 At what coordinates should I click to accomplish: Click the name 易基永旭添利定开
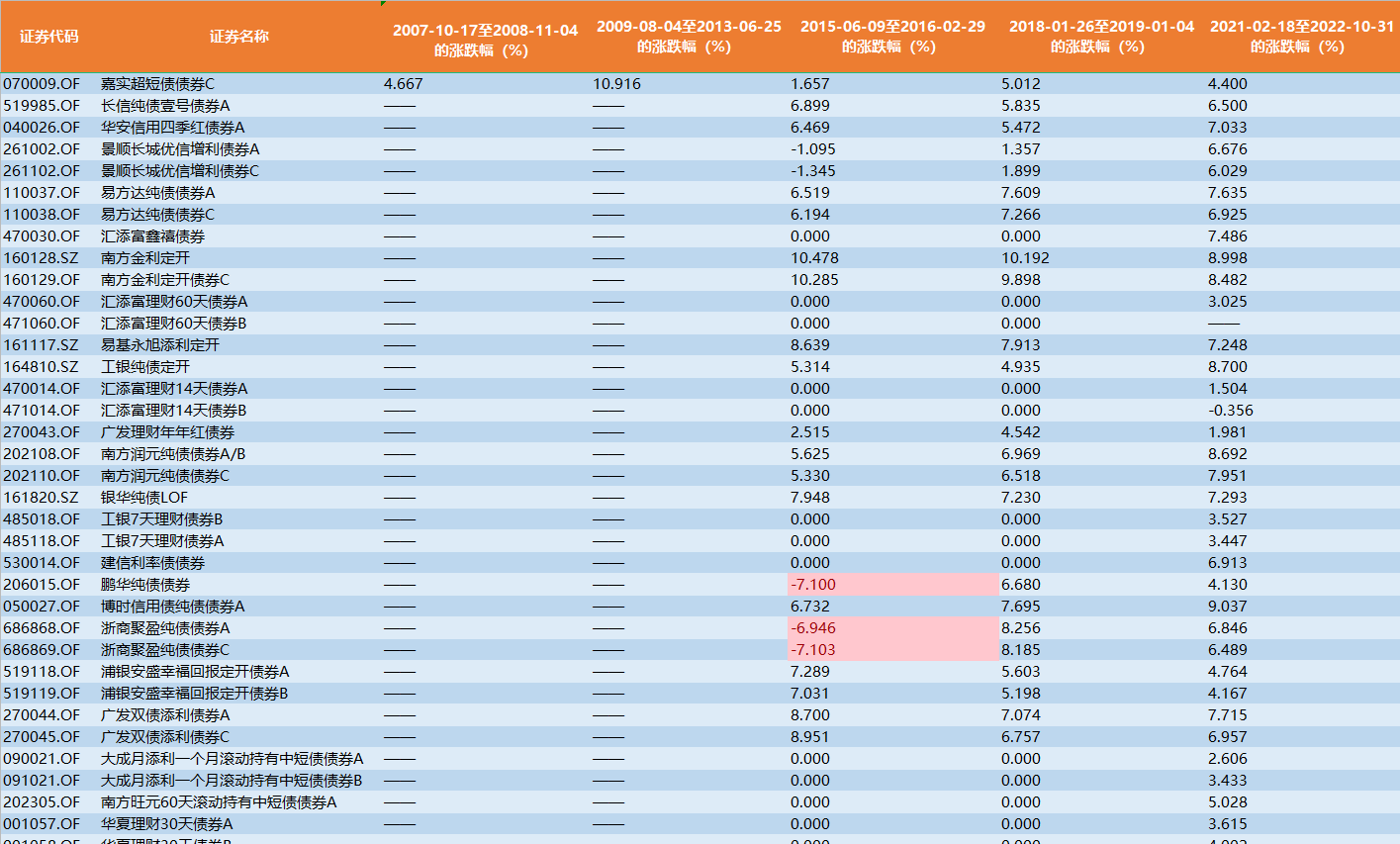(160, 345)
